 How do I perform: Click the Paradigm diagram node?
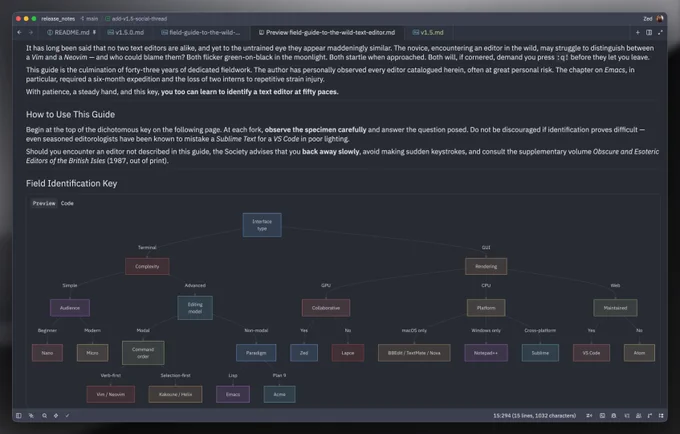point(256,353)
